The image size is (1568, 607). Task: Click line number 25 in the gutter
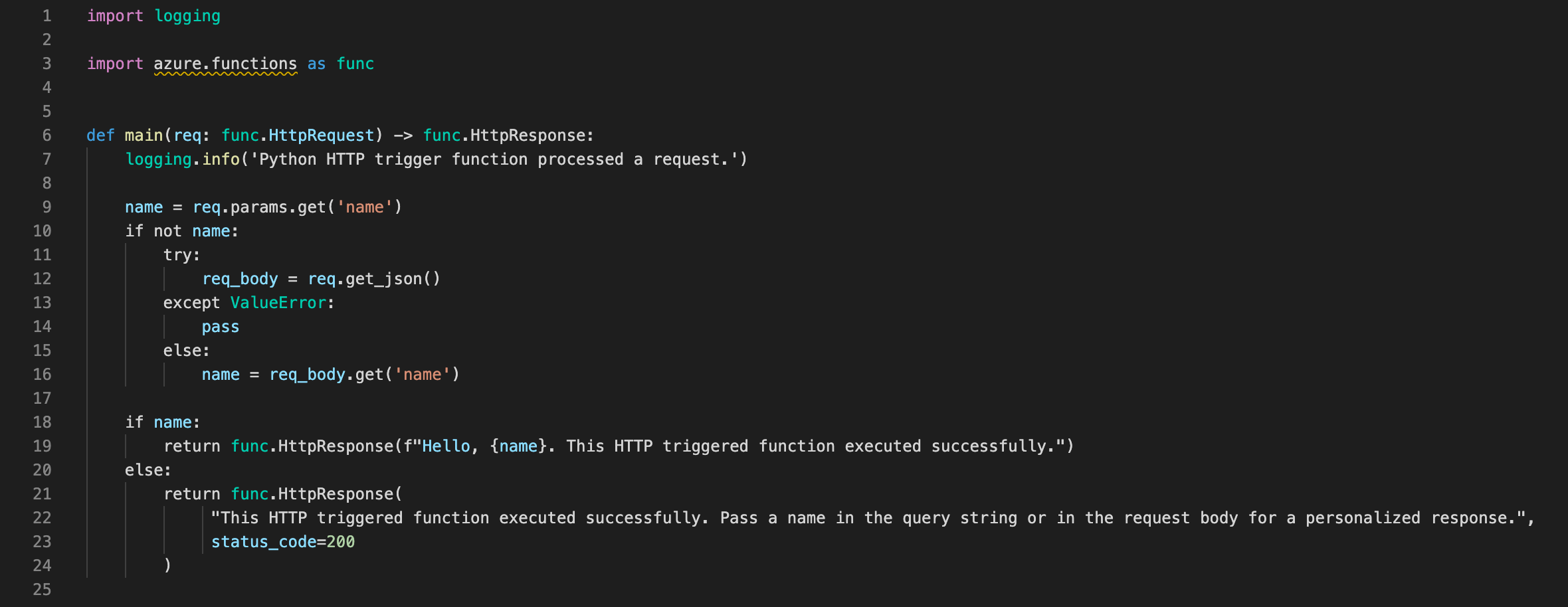(x=42, y=590)
